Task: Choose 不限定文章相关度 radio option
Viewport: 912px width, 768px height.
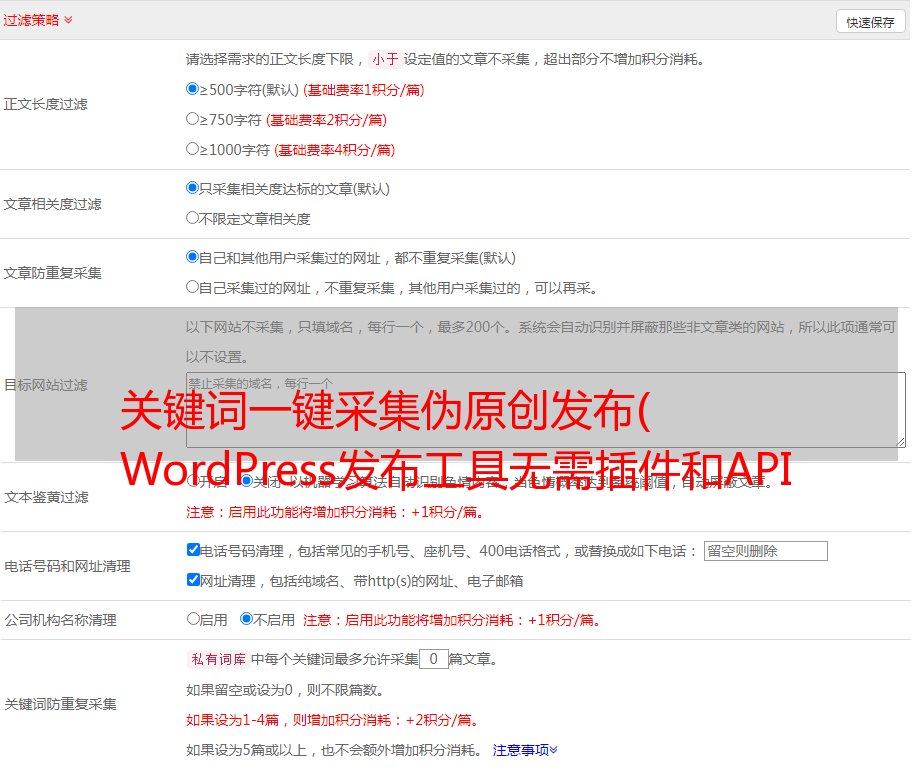Action: pos(192,218)
